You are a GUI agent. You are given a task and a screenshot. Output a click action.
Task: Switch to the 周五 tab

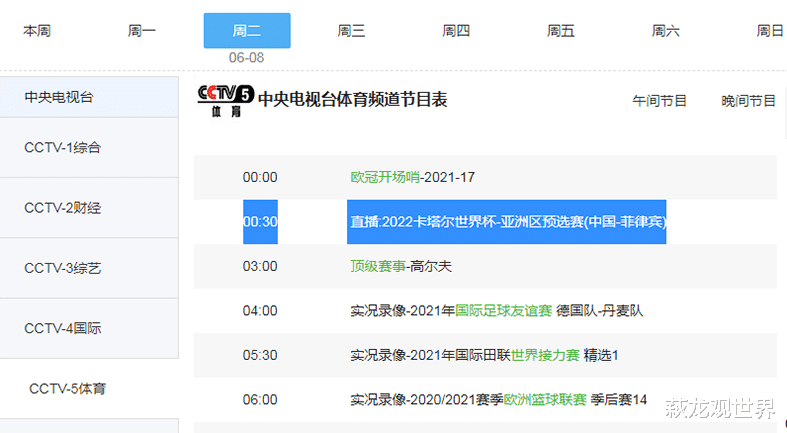[x=561, y=31]
